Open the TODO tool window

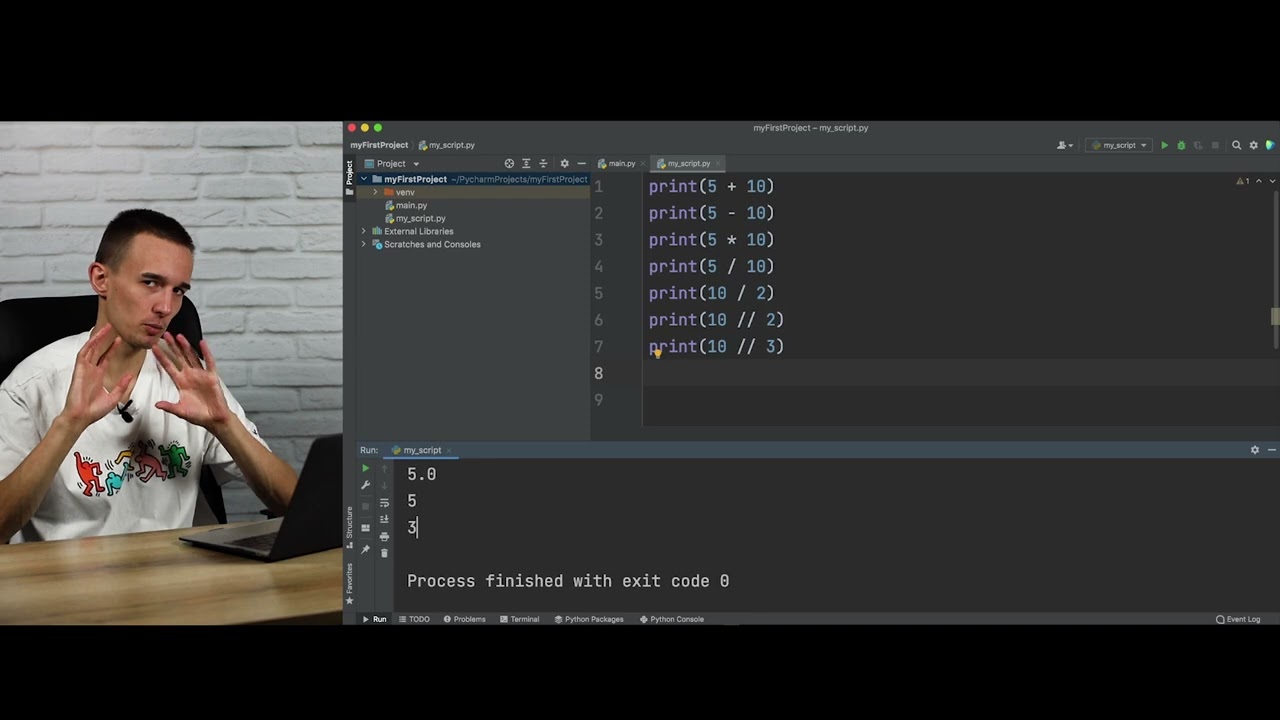point(414,619)
